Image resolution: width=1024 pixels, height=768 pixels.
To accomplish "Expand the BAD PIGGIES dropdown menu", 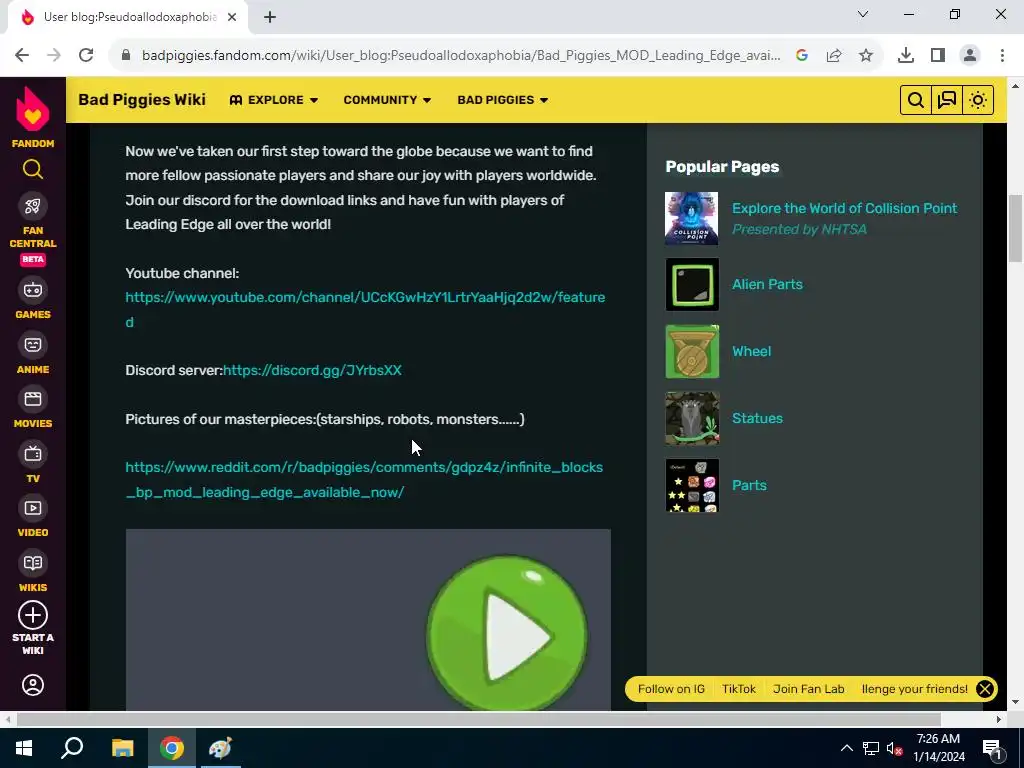I will pos(503,100).
